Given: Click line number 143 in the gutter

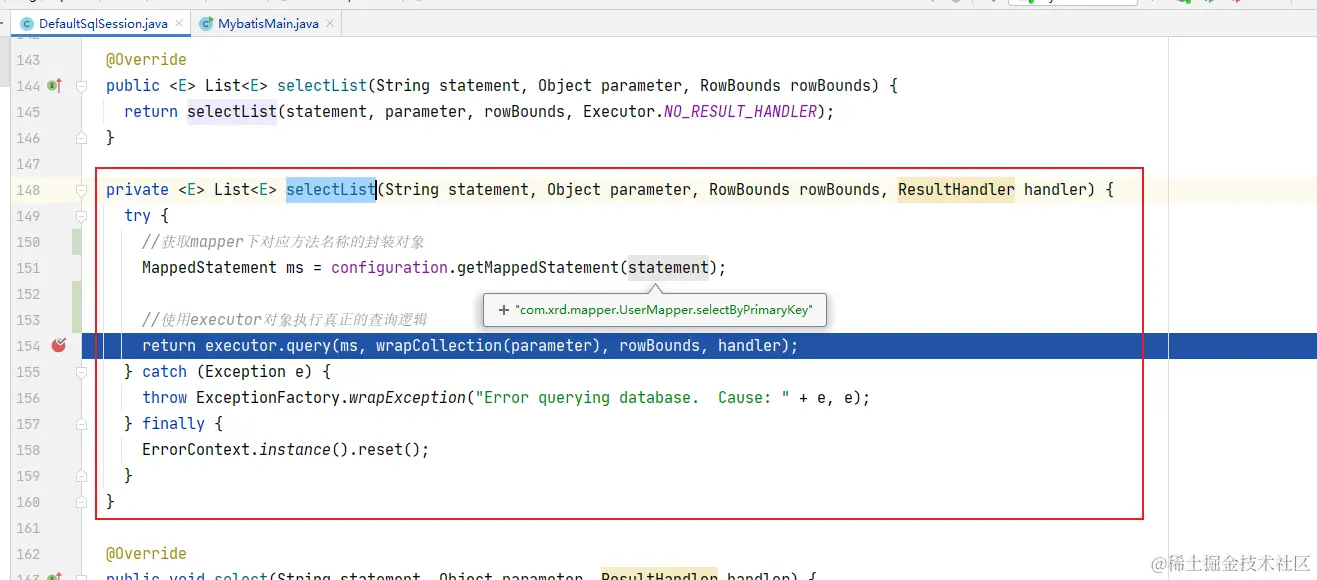Looking at the screenshot, I should (x=28, y=60).
